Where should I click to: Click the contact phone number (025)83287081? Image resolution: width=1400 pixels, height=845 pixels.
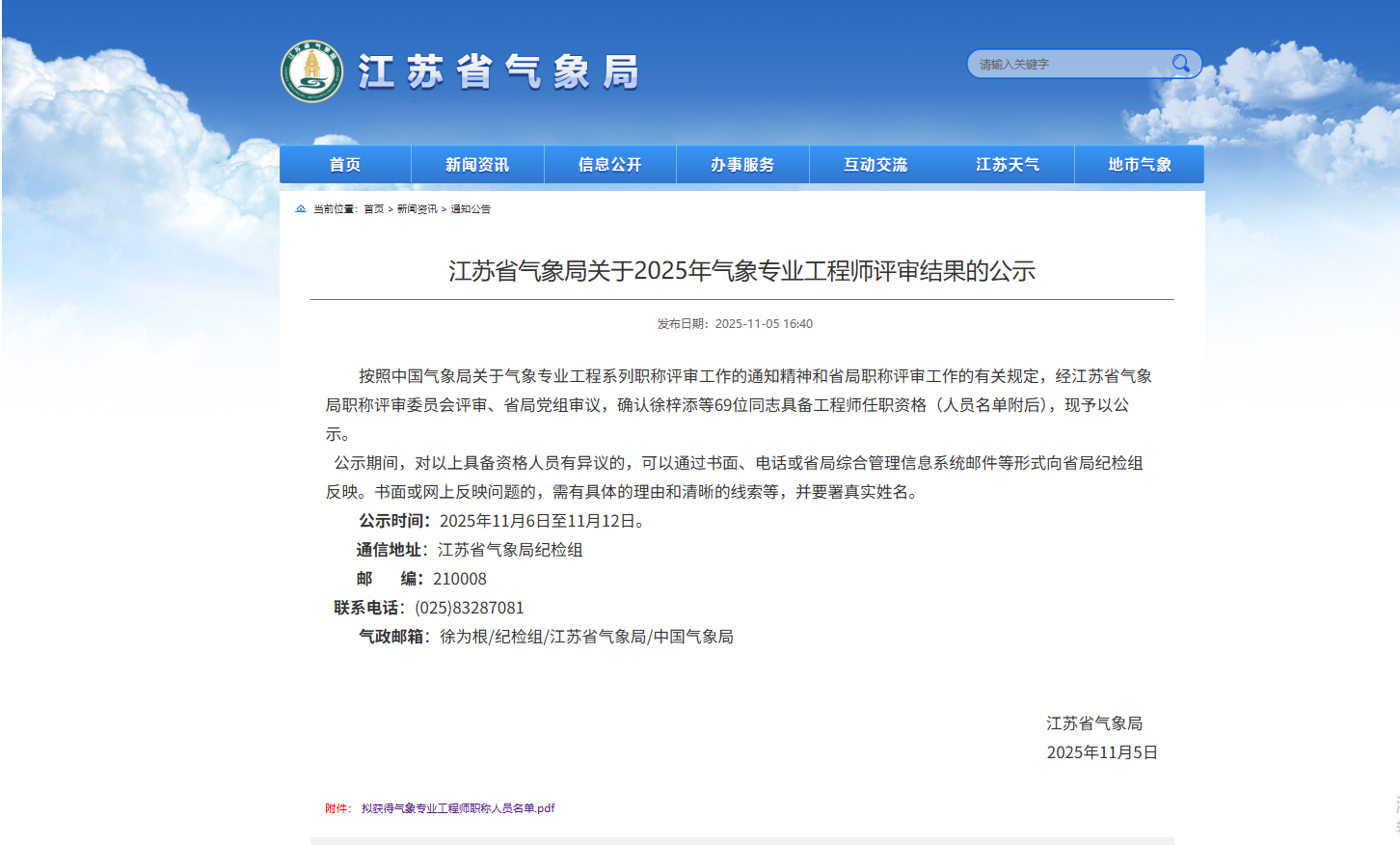click(470, 608)
